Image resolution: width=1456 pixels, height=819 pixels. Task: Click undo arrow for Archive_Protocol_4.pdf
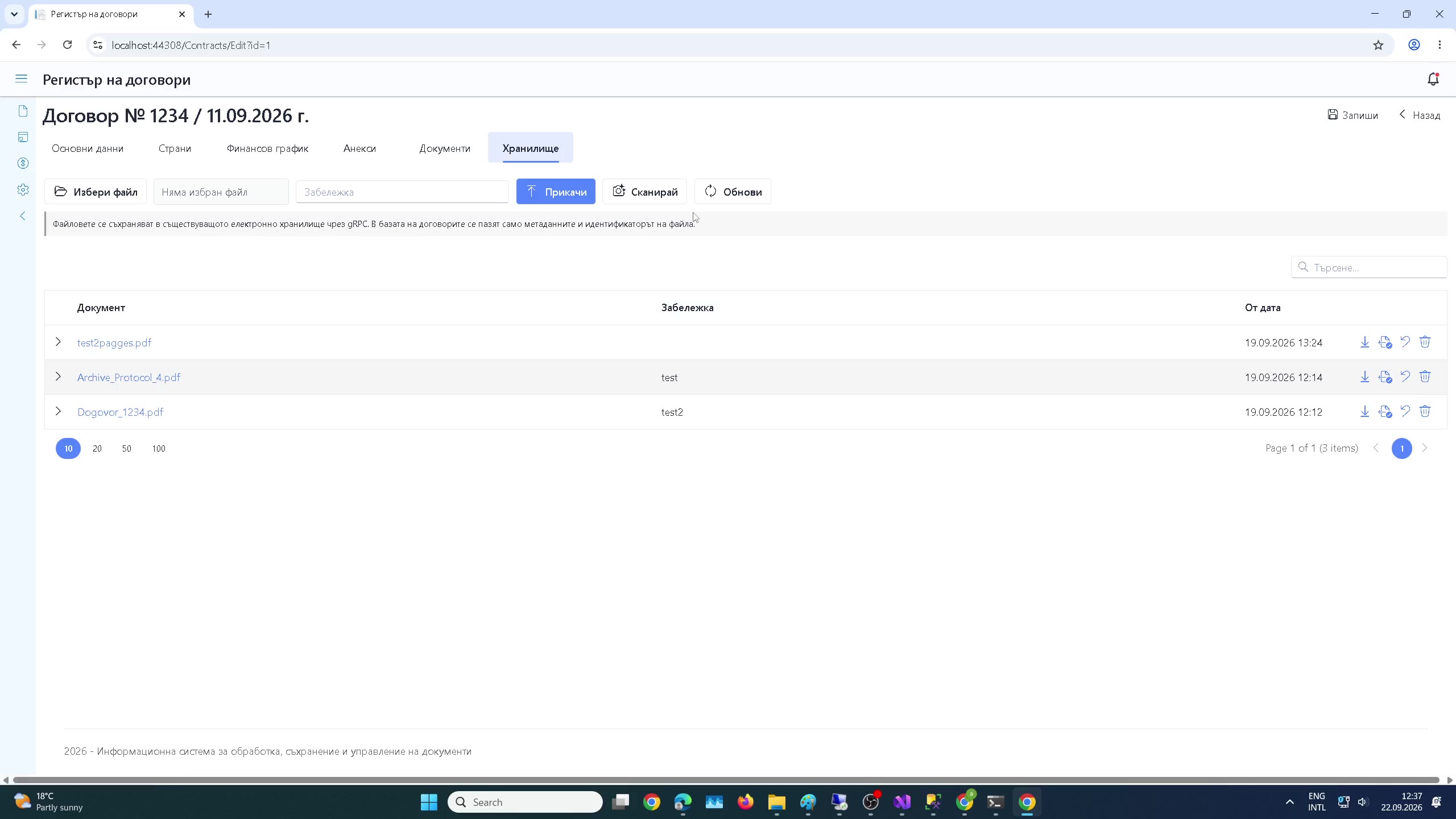[1405, 377]
